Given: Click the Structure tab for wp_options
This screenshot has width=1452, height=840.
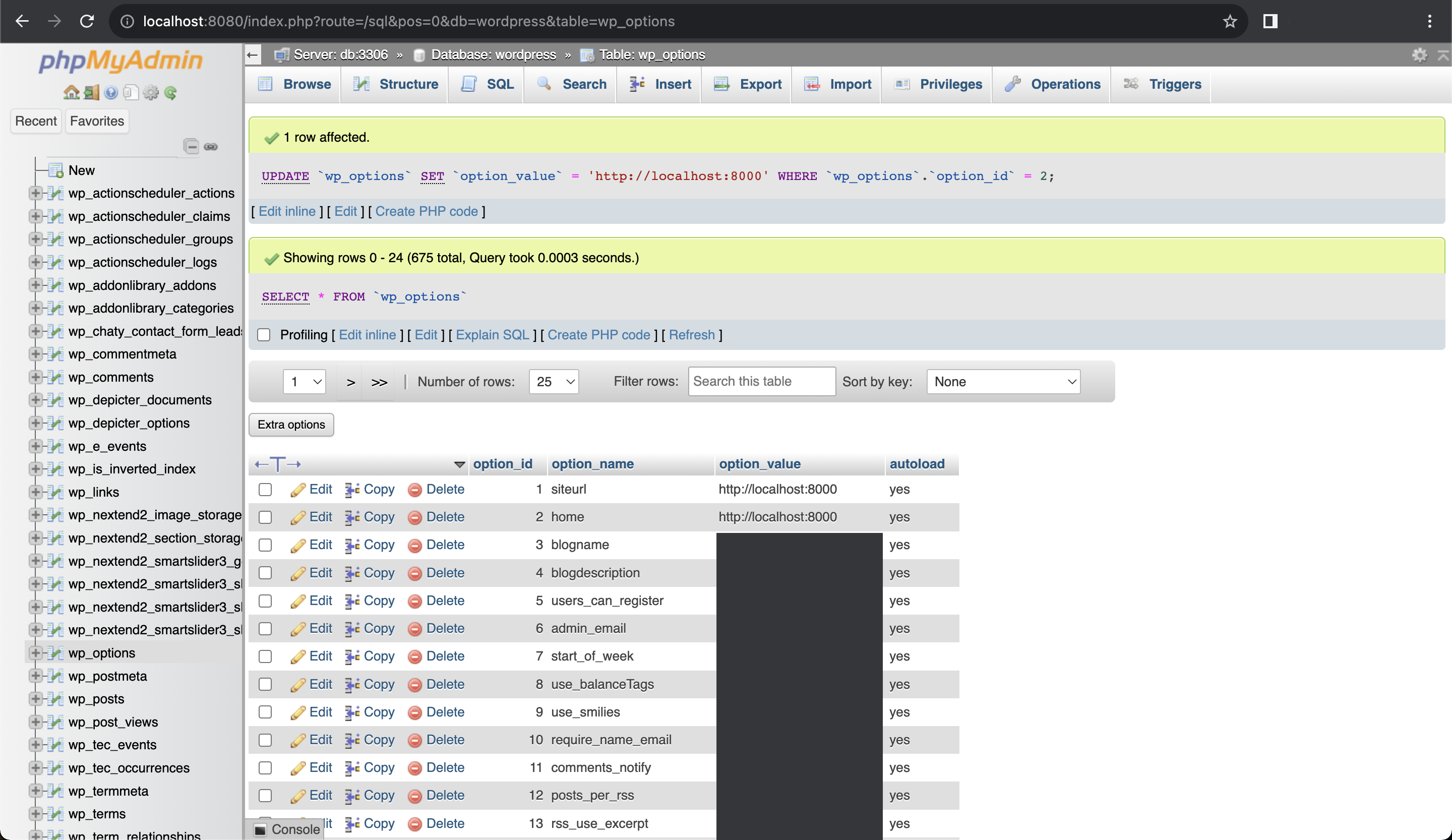Looking at the screenshot, I should pyautogui.click(x=408, y=84).
